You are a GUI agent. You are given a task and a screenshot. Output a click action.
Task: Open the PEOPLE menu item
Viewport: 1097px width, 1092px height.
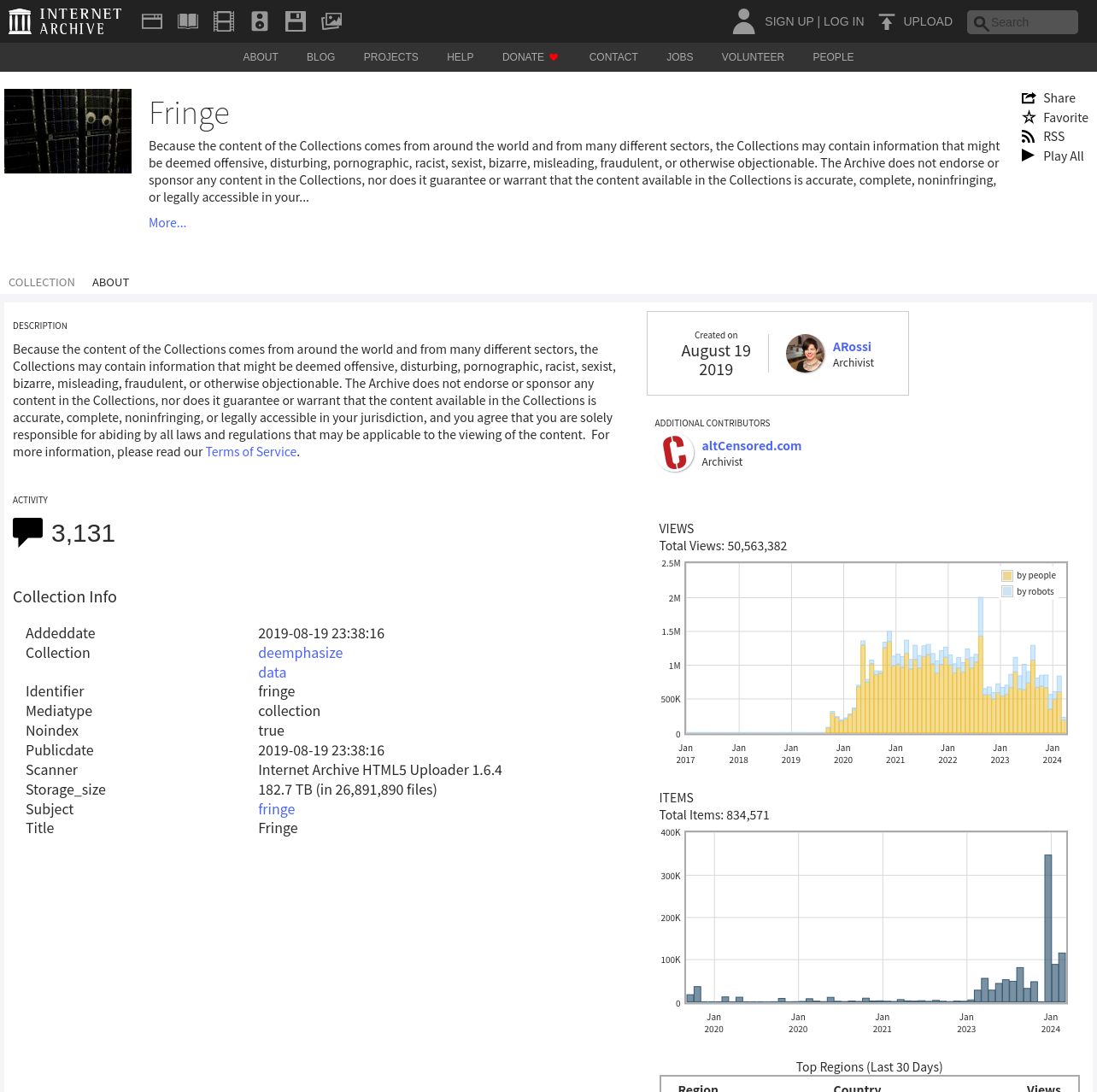point(833,57)
